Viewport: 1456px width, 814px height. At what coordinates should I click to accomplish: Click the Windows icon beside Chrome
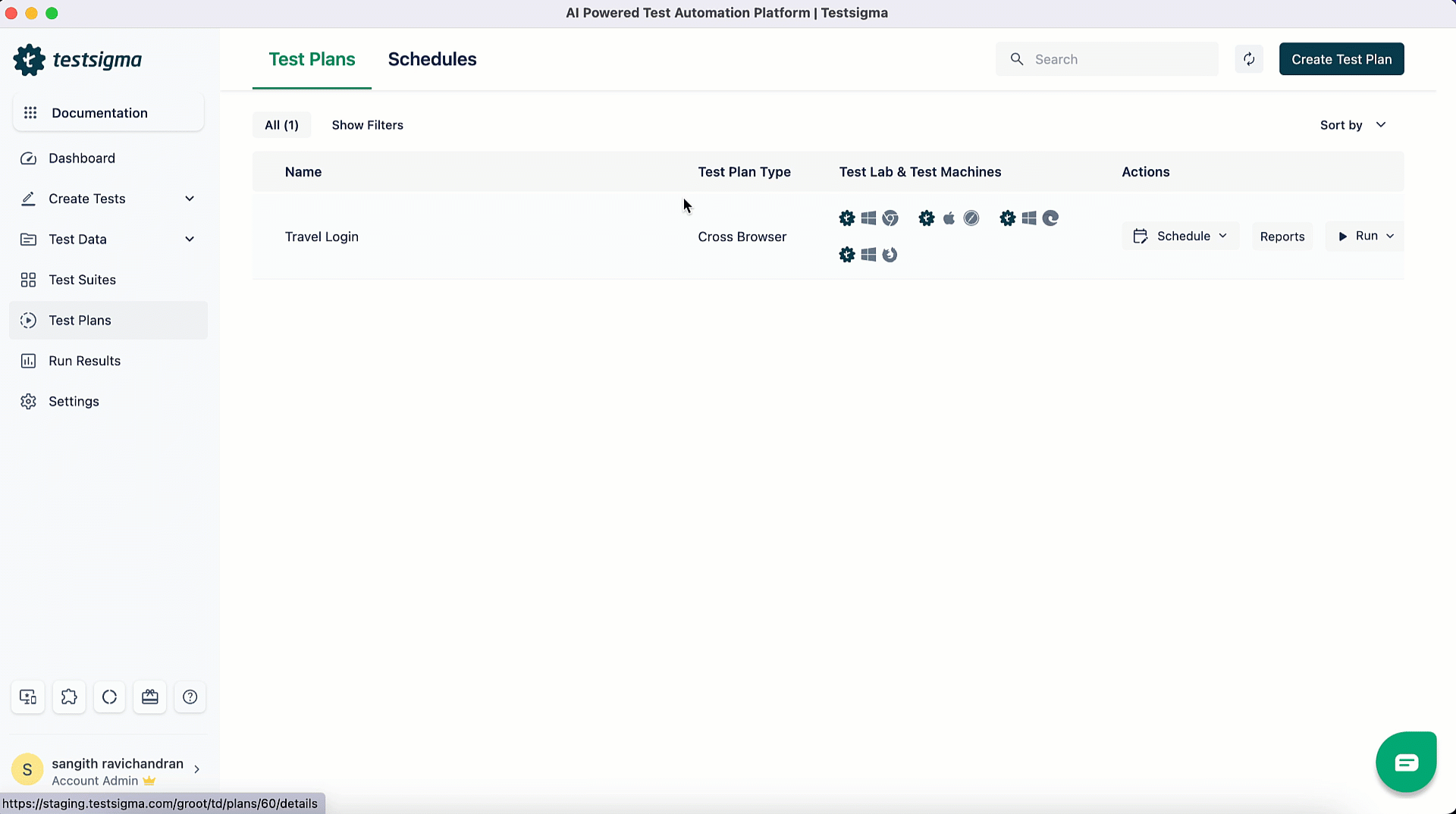click(869, 218)
